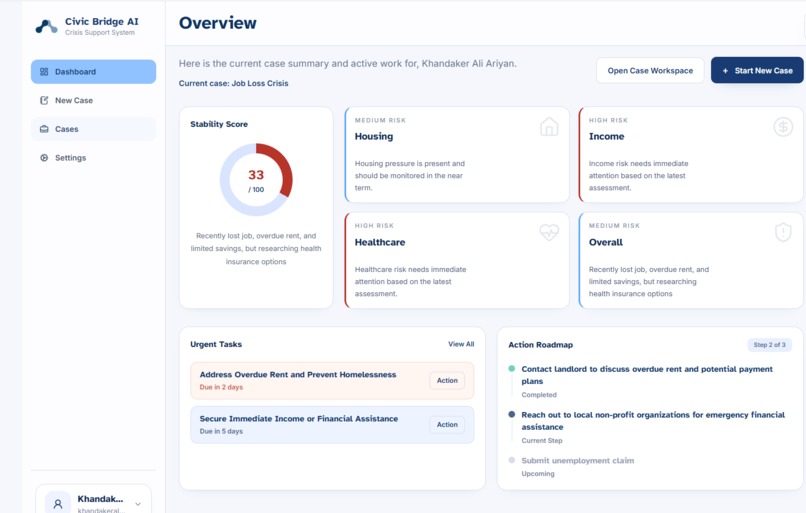
Task: Click the completed step dot for Contact landlord
Action: 511,369
